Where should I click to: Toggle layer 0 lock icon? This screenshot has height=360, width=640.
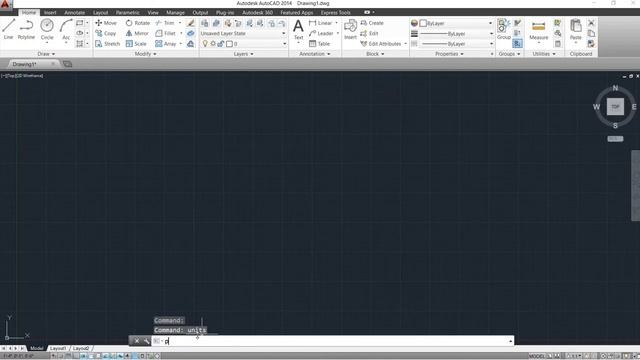(x=220, y=44)
